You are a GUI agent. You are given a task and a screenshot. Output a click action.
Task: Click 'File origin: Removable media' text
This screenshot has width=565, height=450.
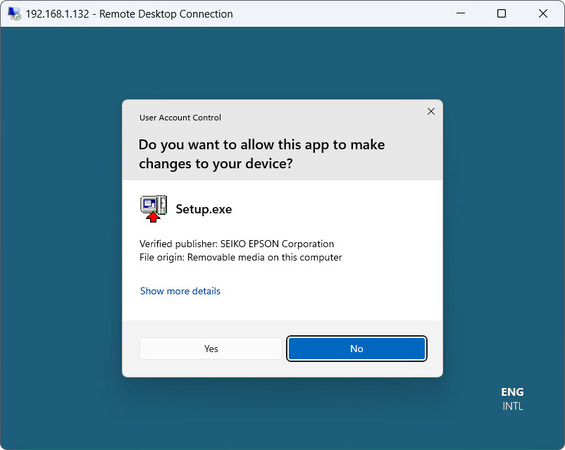pos(241,258)
